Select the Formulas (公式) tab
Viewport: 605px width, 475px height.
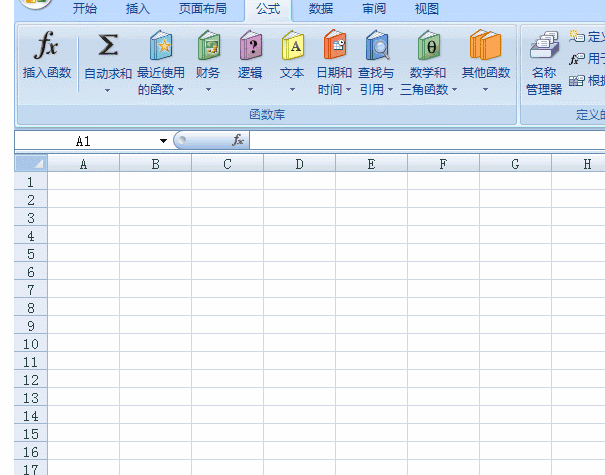[268, 9]
